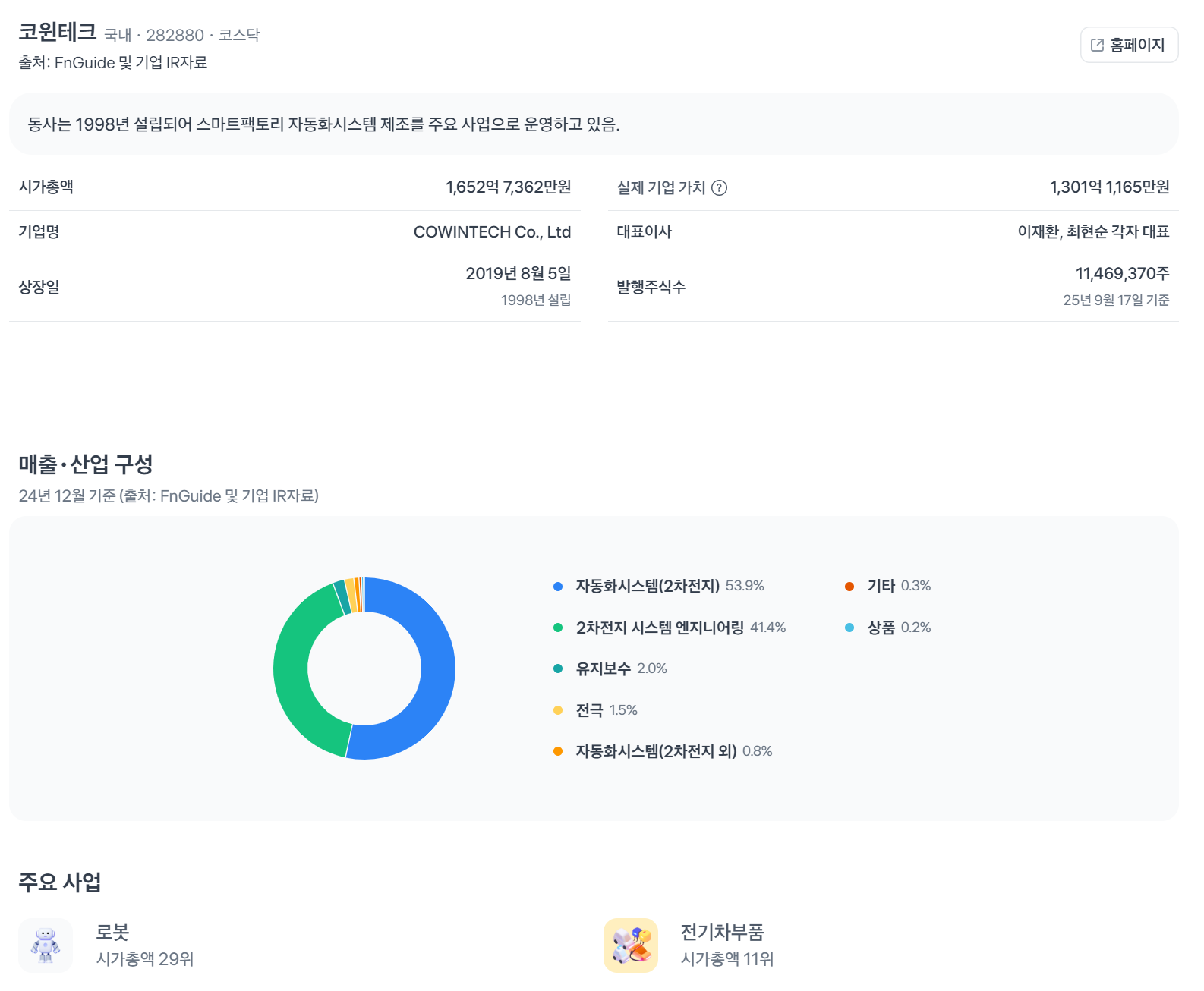
Task: Click the 2차전지 시스템 엔지니어링 41.4% legend label
Action: (681, 628)
